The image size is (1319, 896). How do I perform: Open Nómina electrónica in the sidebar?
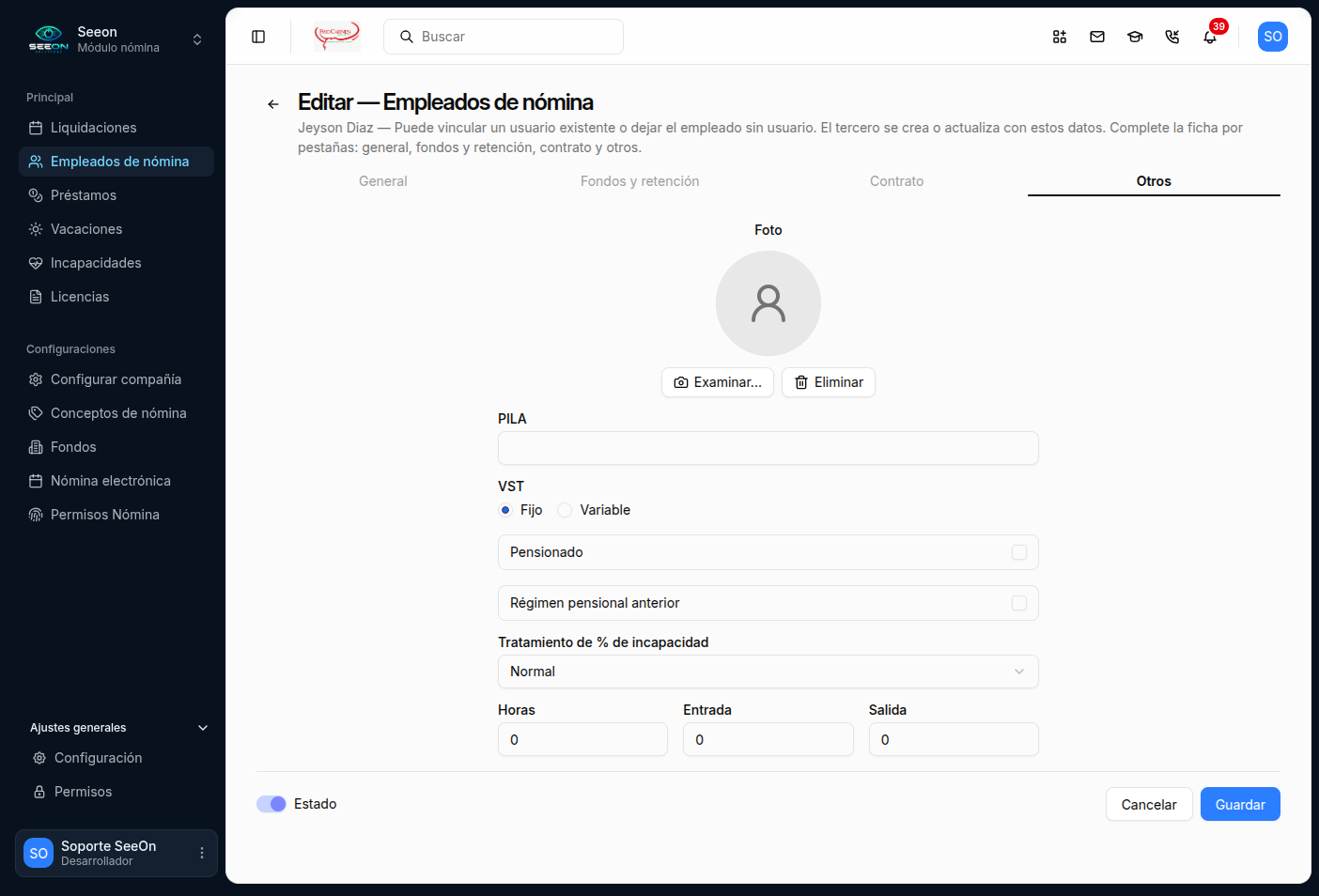116,481
